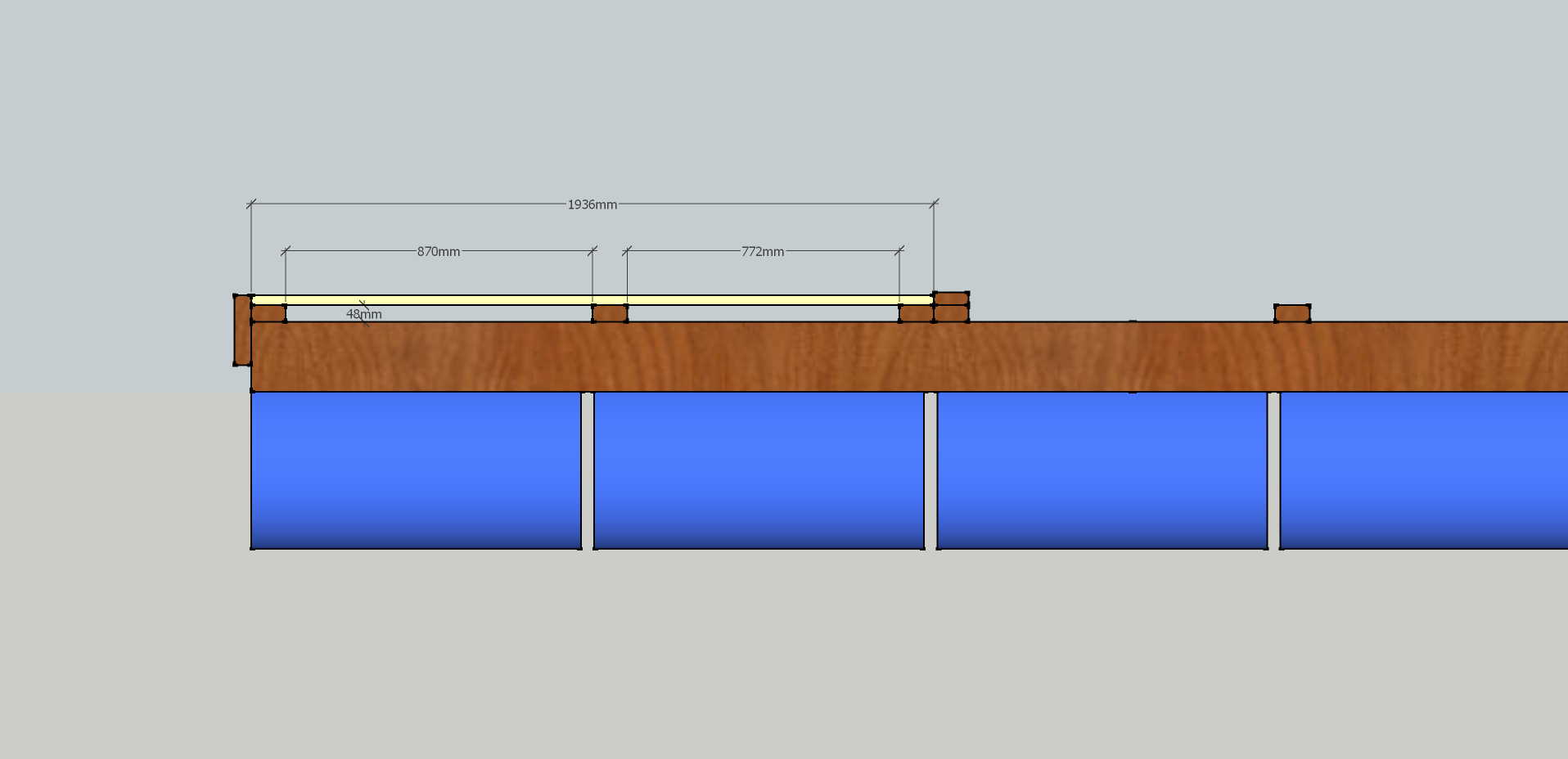
Task: Select the 1936mm dimension label
Action: 592,204
